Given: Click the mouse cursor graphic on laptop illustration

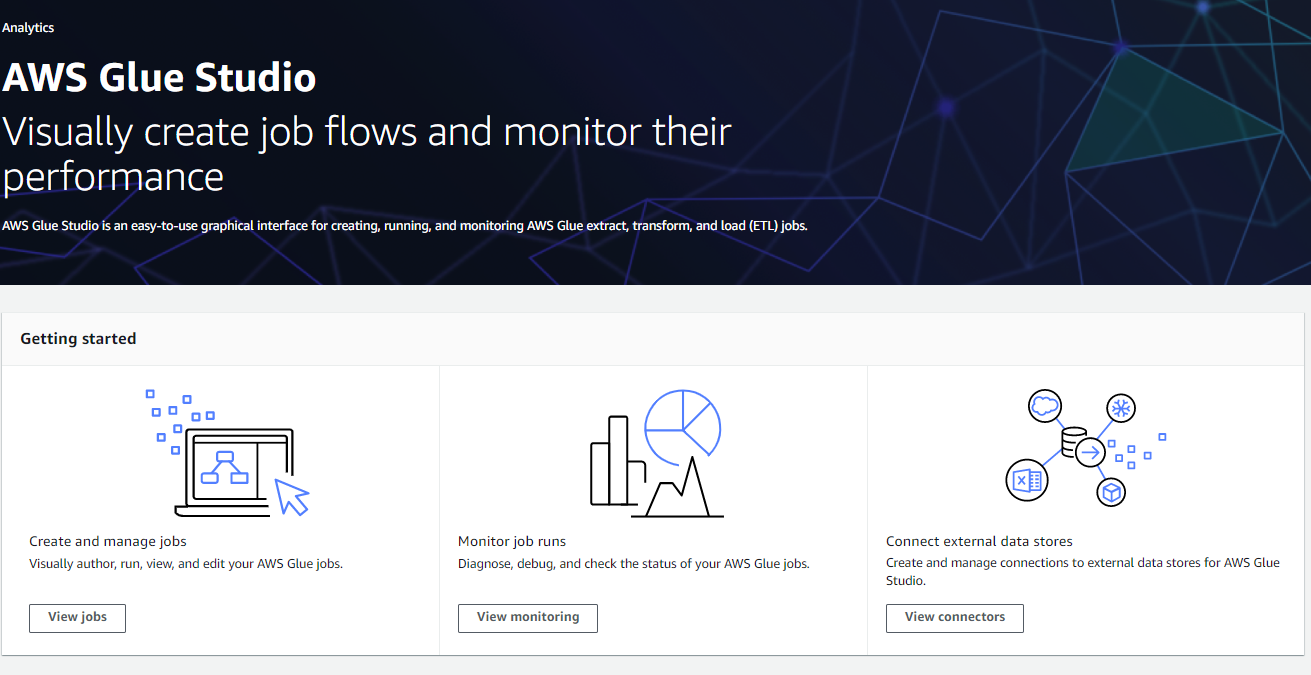Looking at the screenshot, I should (292, 497).
